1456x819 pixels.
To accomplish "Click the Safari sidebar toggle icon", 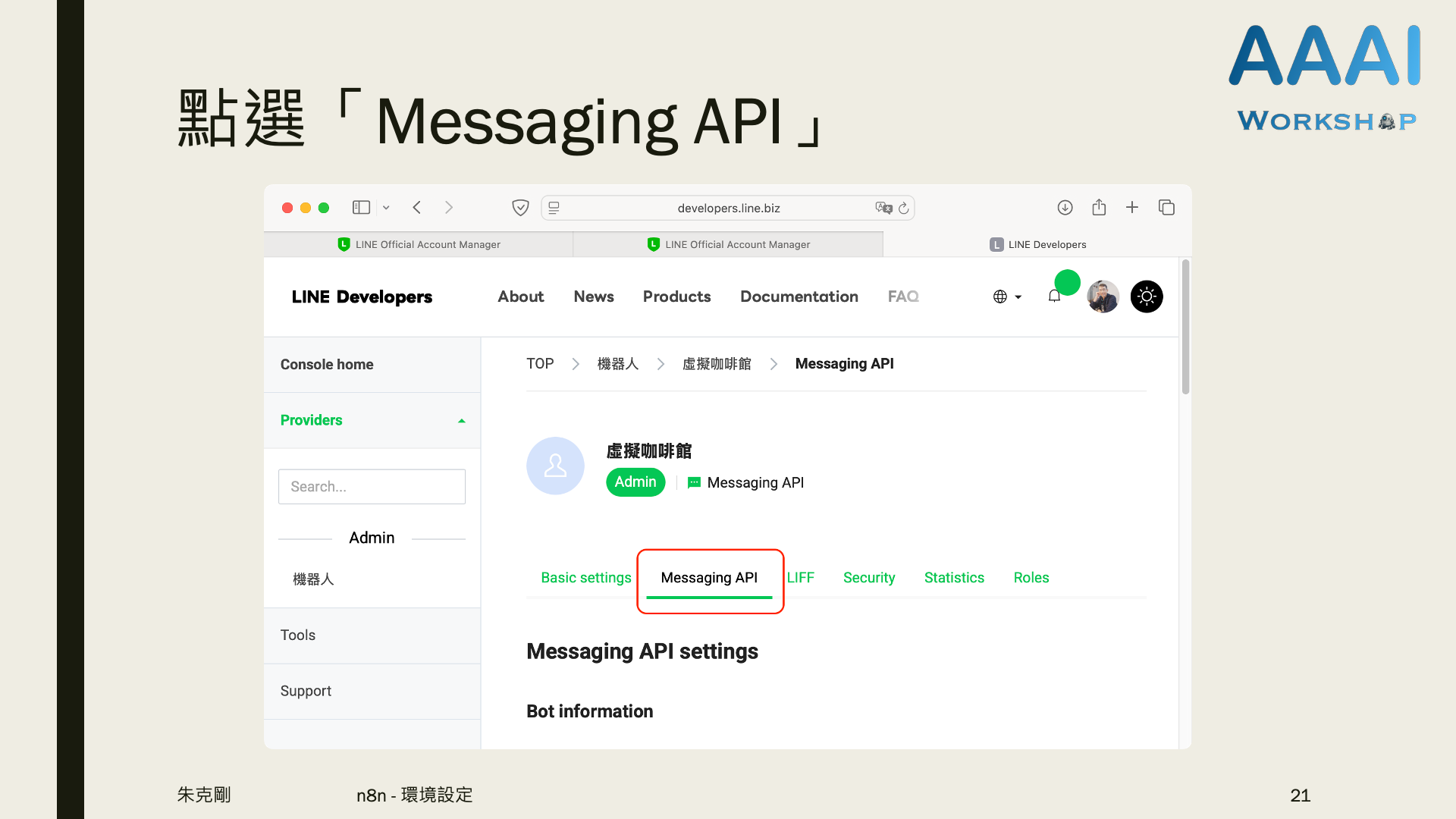I will tap(361, 207).
